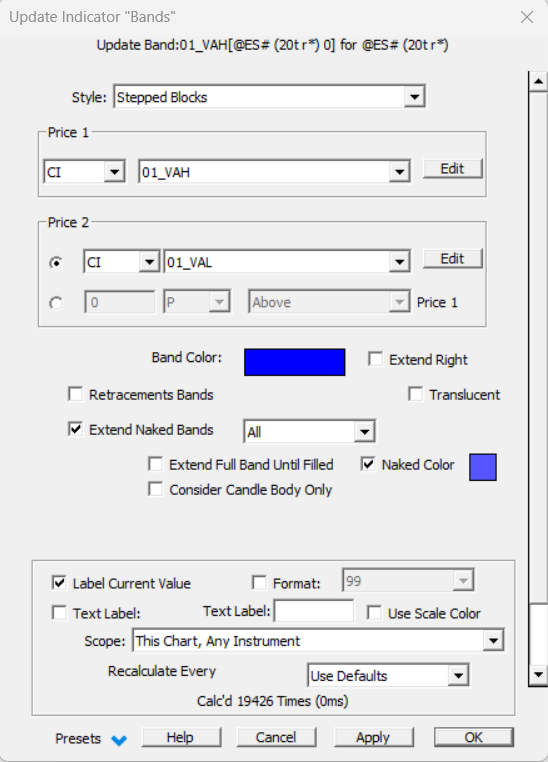Click the scrollbar down arrow
This screenshot has width=548, height=762.
coord(538,675)
